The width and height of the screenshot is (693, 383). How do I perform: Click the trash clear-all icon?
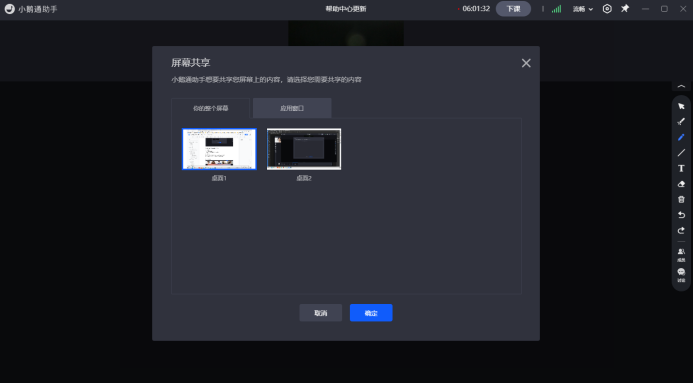click(x=681, y=199)
